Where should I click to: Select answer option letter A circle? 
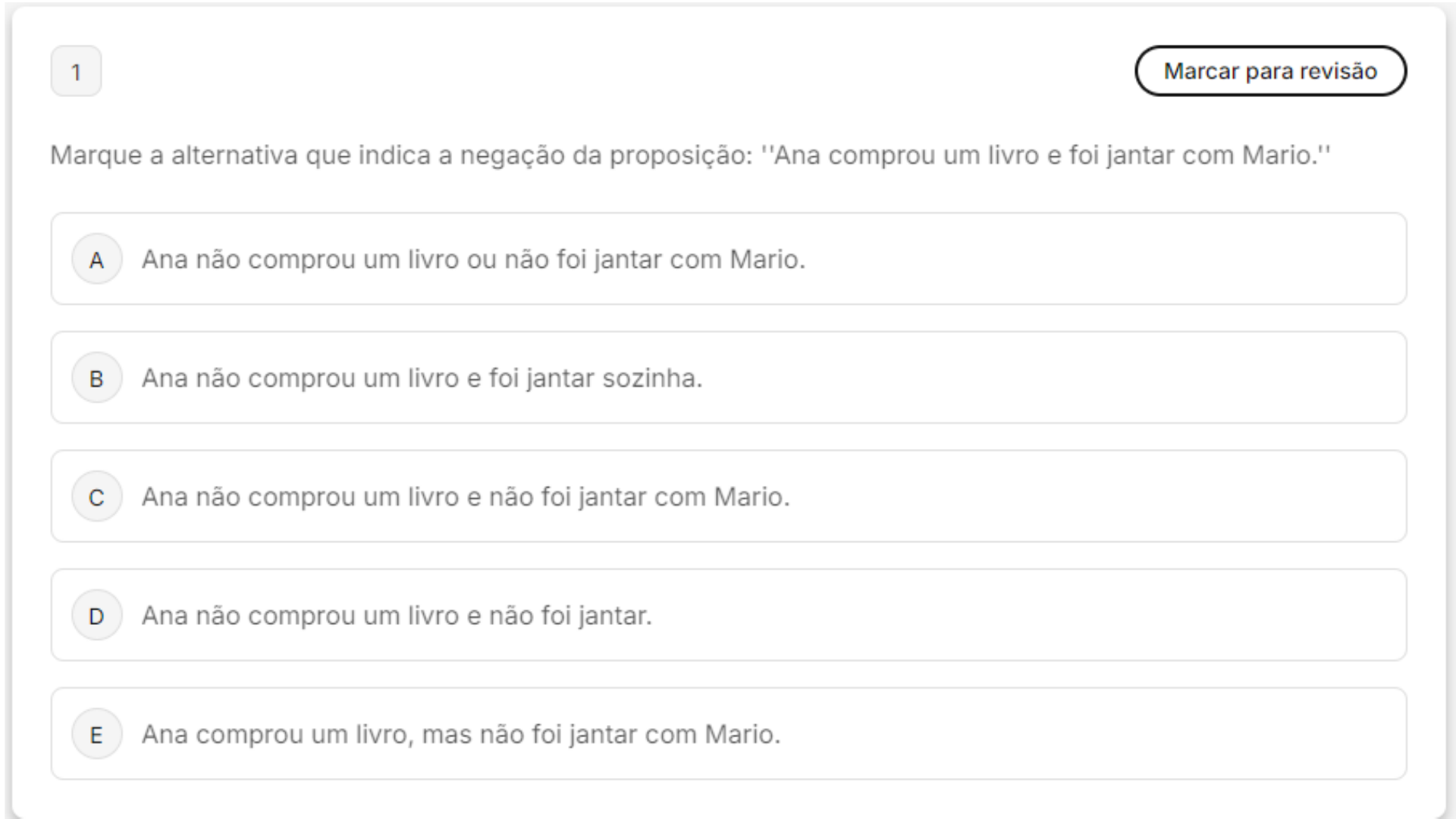pos(96,259)
